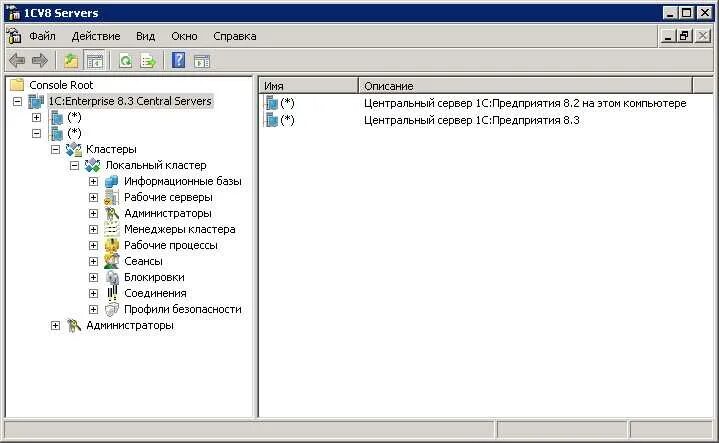This screenshot has height=443, width=719.
Task: Collapse the second (*) server node
Action: [x=36, y=133]
